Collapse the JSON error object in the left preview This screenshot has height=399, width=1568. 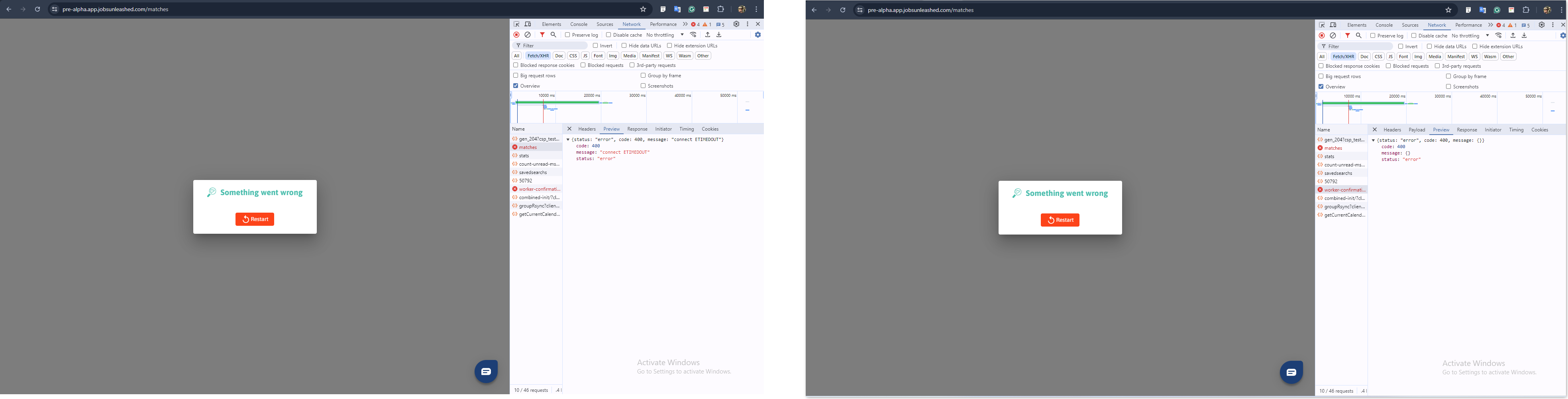(568, 139)
